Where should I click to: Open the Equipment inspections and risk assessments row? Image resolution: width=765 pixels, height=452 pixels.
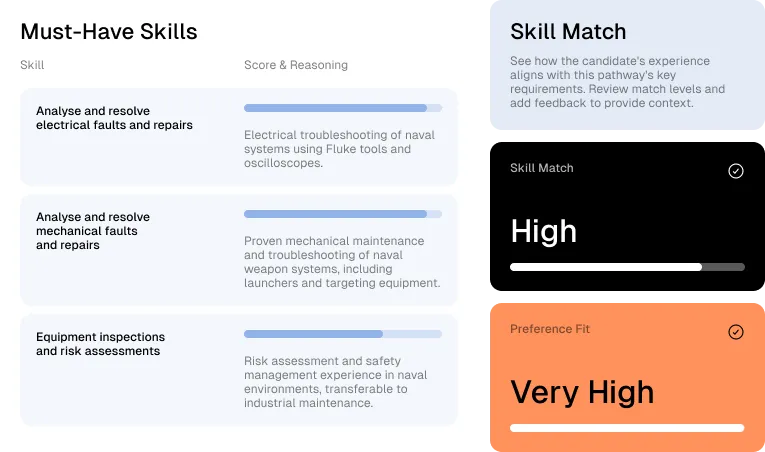click(x=239, y=370)
